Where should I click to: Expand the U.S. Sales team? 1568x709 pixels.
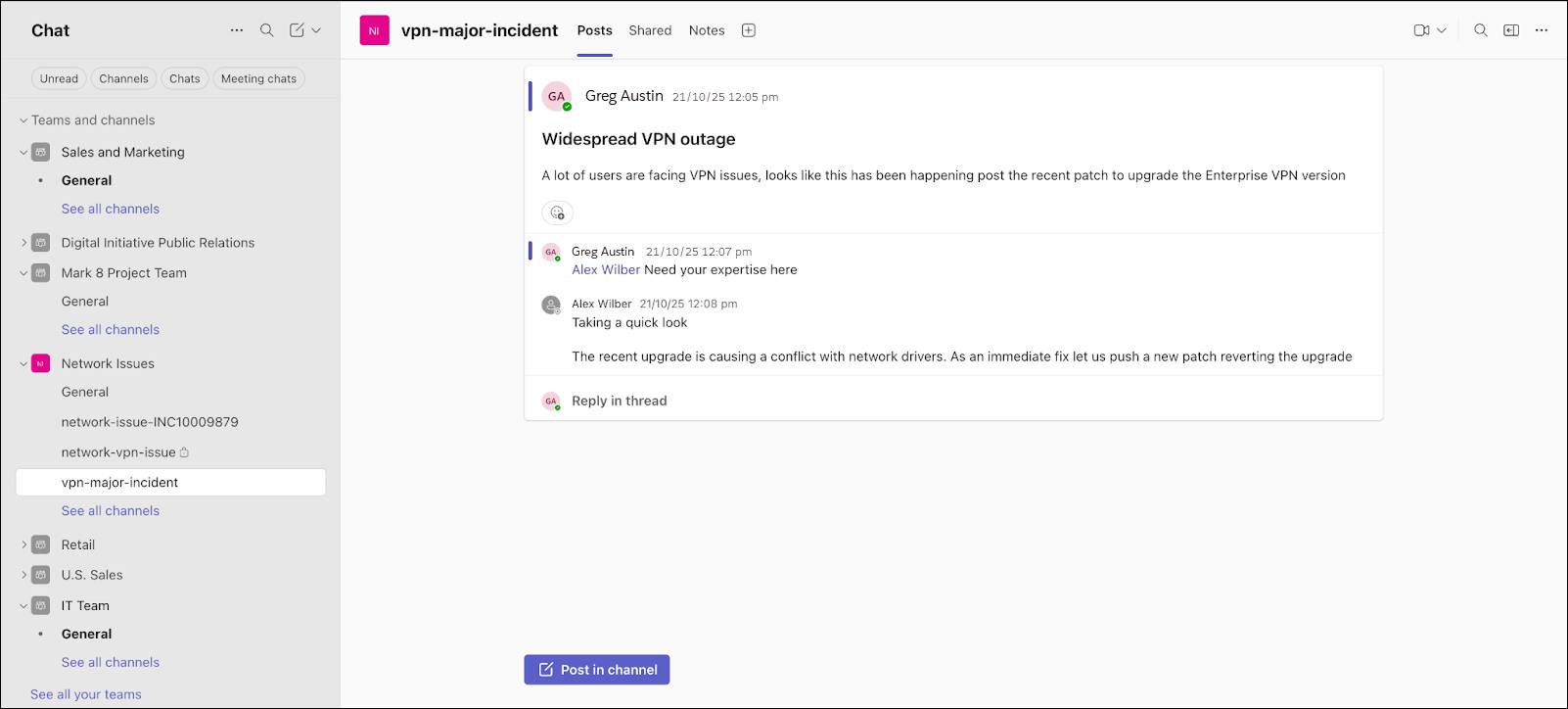point(23,575)
